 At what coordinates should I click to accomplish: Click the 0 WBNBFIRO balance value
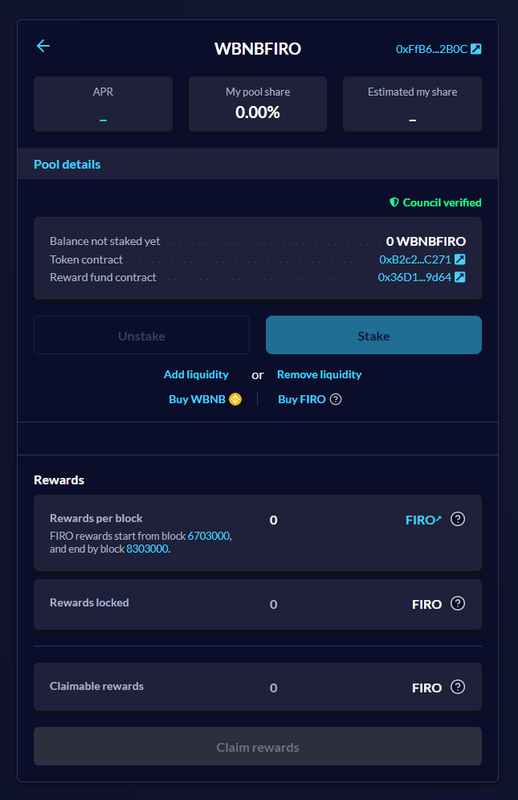pos(426,241)
